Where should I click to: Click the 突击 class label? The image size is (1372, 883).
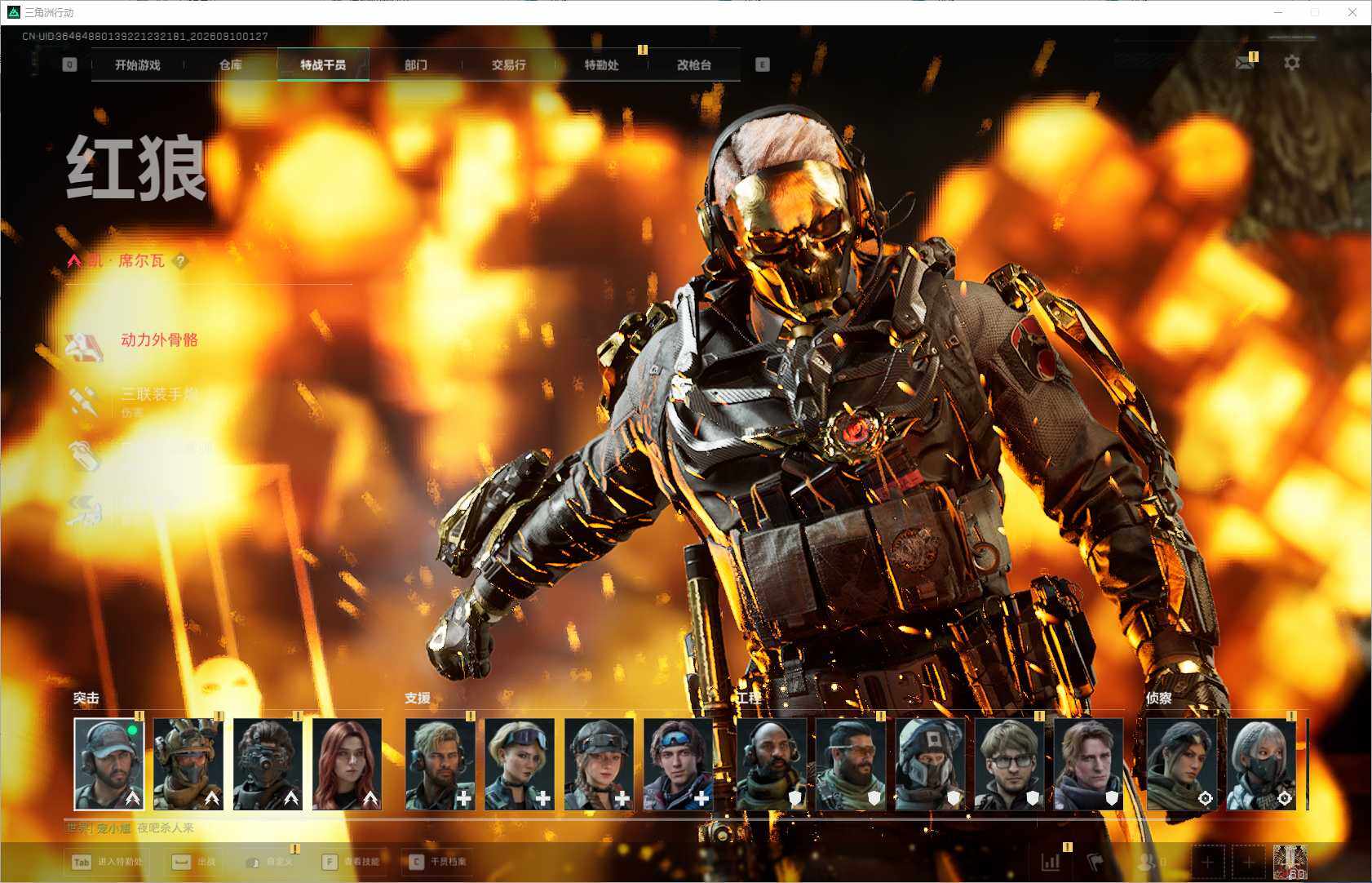[x=86, y=699]
